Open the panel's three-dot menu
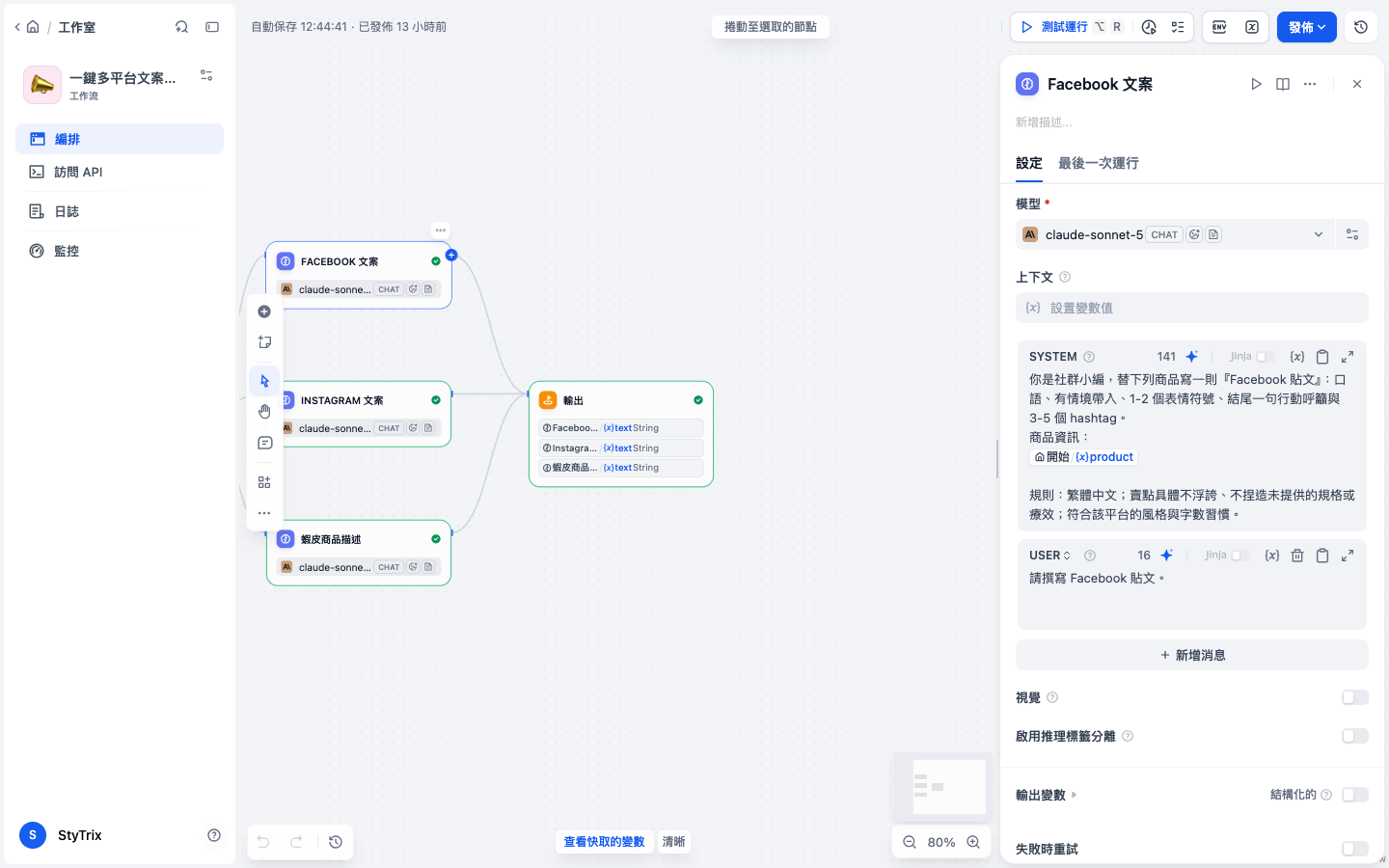Viewport: 1389px width, 868px height. (1310, 84)
